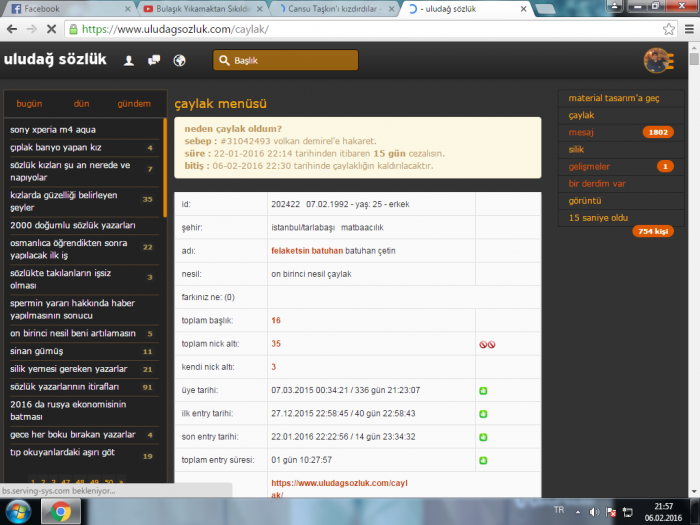Bookmark page with the star icon
The height and width of the screenshot is (525, 700).
click(668, 29)
